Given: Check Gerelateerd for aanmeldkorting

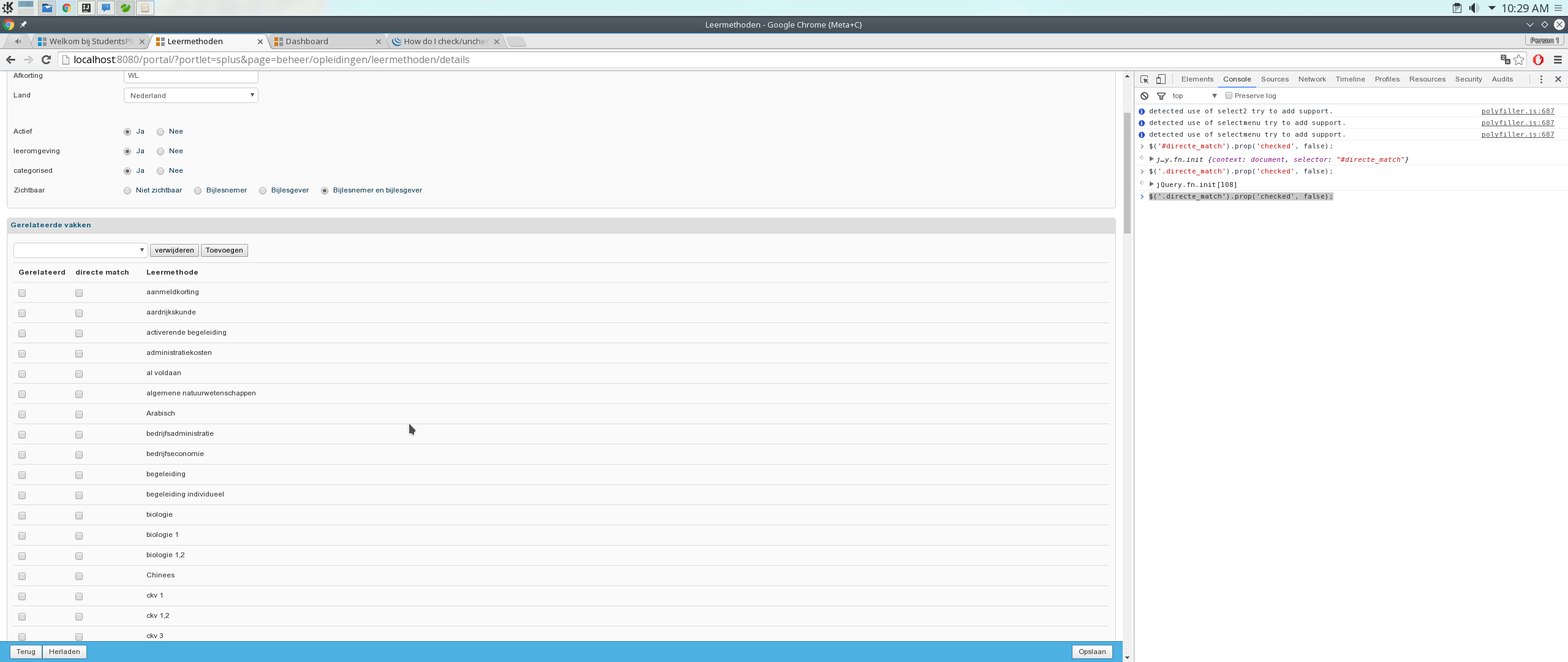Looking at the screenshot, I should 22,293.
